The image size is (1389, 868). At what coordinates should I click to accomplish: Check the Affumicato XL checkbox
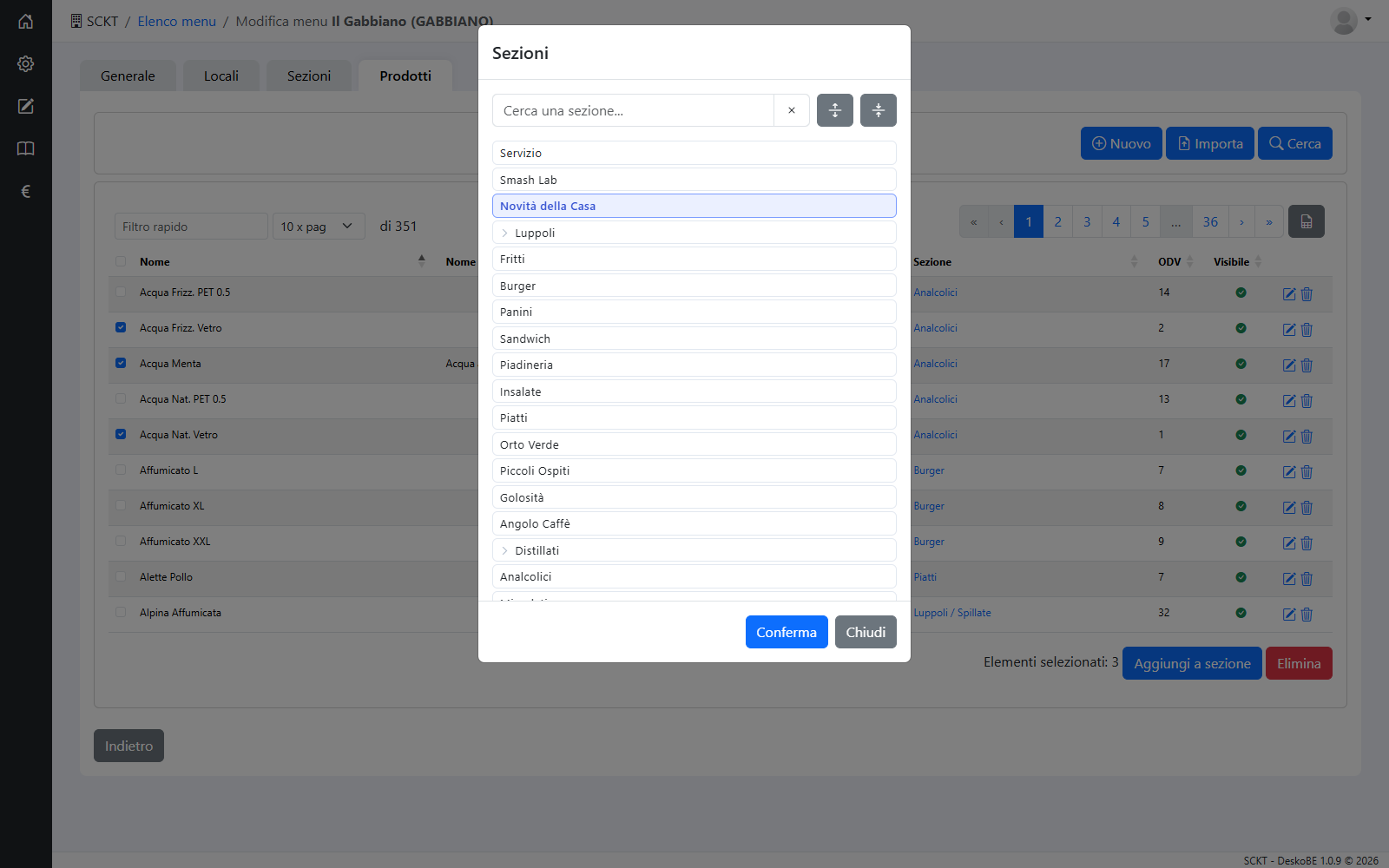pyautogui.click(x=121, y=505)
